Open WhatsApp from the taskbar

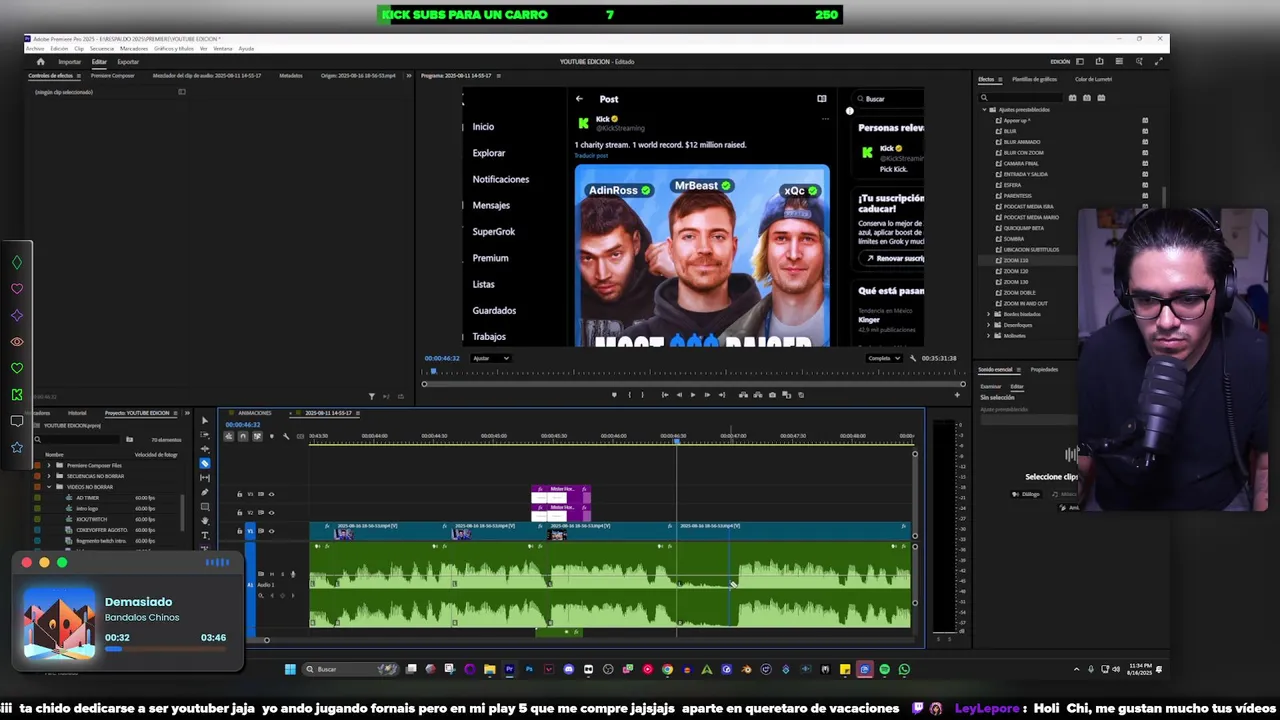[904, 669]
